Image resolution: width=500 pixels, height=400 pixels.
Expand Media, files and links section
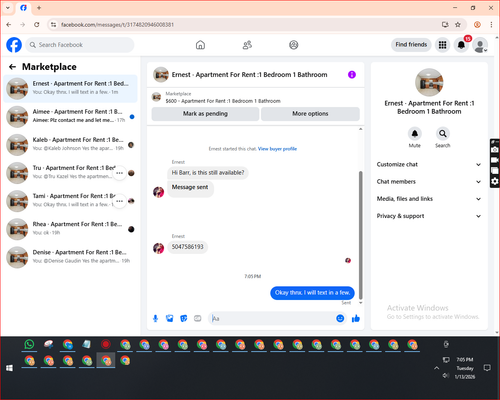tap(429, 199)
